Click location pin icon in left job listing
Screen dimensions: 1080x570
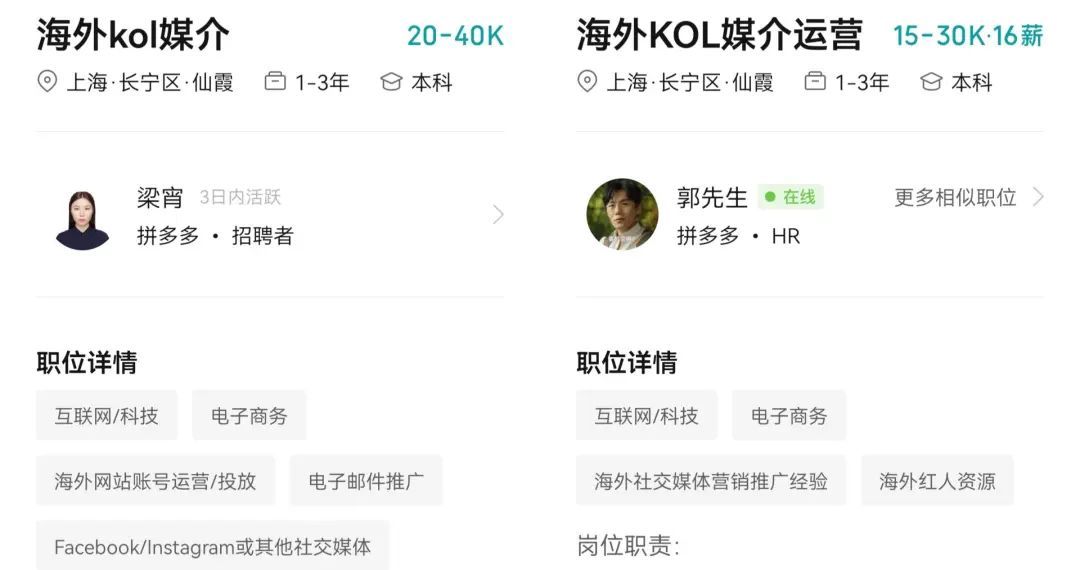click(x=47, y=82)
